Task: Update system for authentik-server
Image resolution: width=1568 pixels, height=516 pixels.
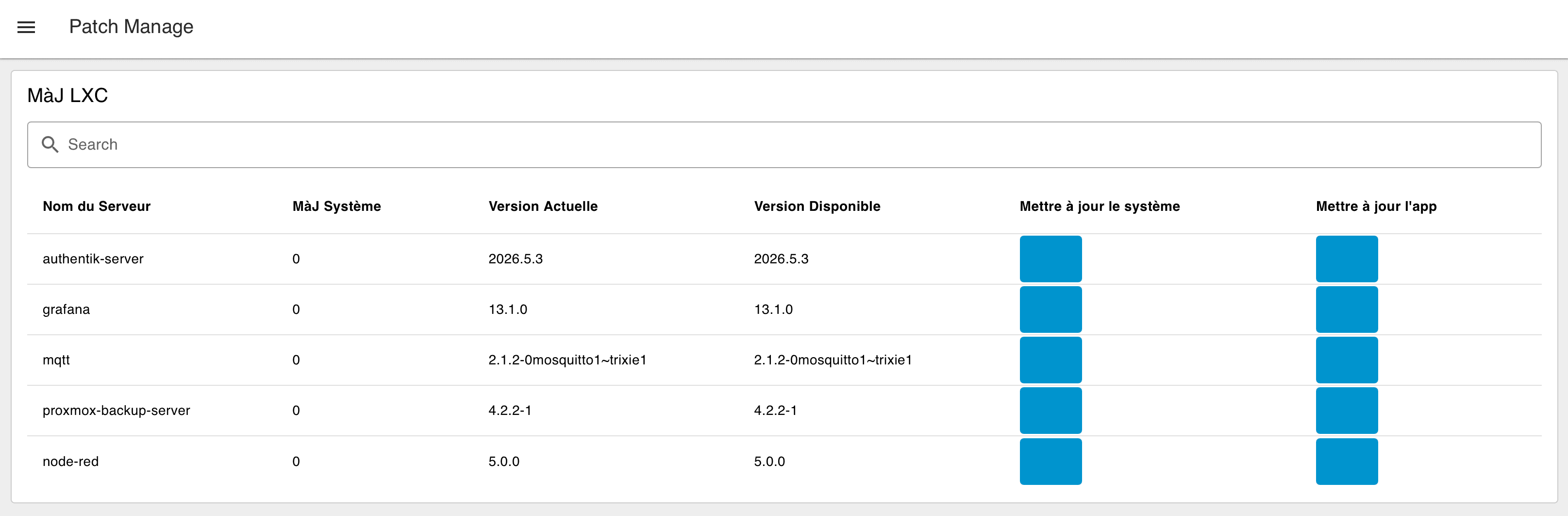Action: [1051, 259]
